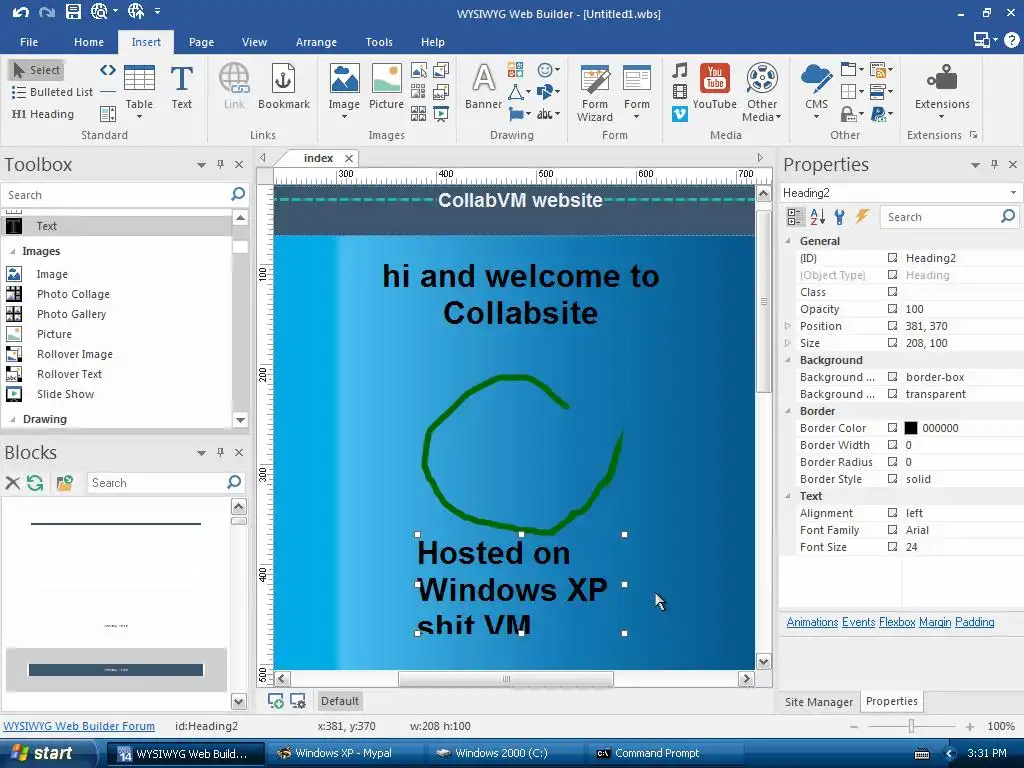Insert a YouTube video
1024x768 pixels.
tap(714, 88)
